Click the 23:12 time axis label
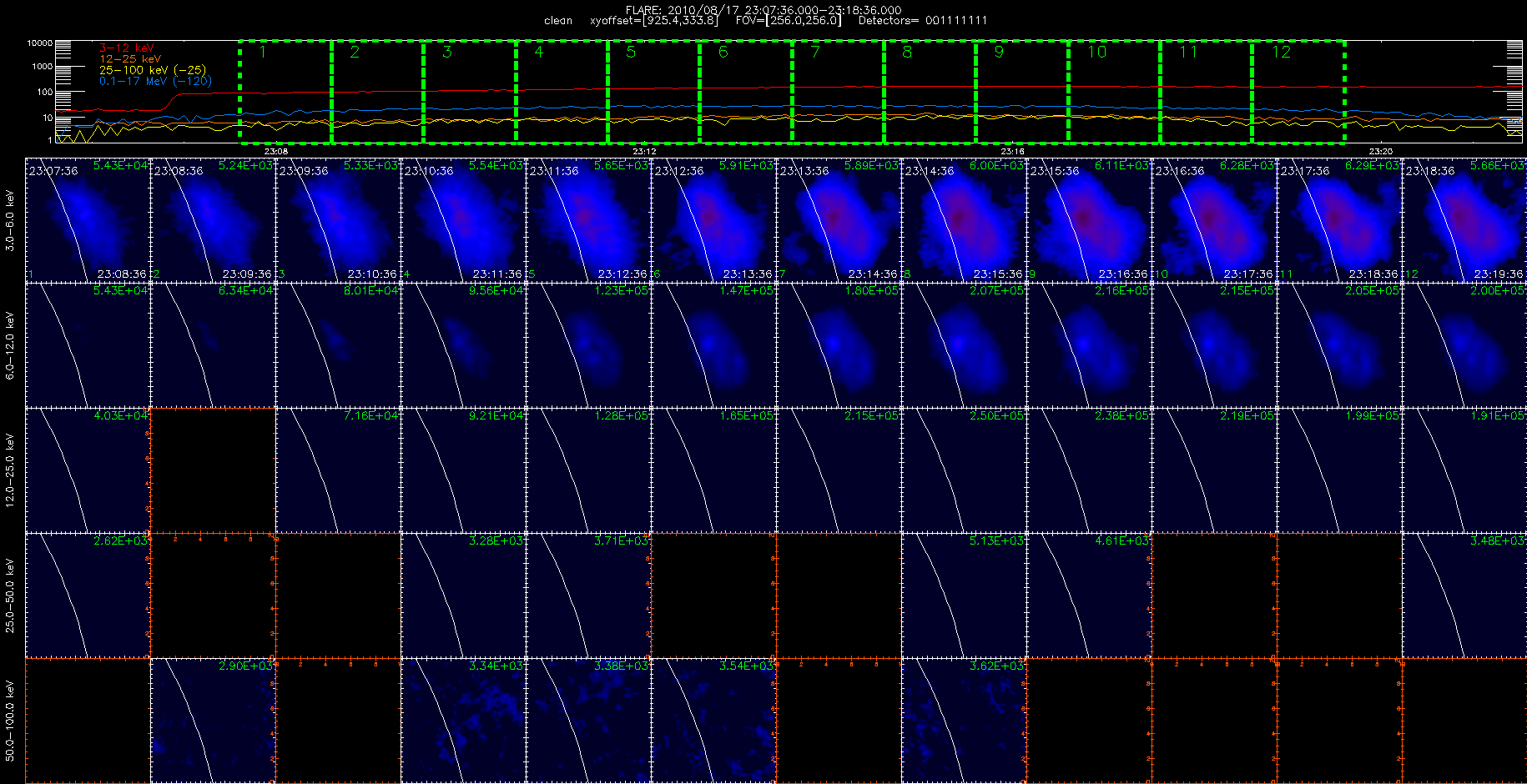Viewport: 1527px width, 784px height. click(x=644, y=151)
